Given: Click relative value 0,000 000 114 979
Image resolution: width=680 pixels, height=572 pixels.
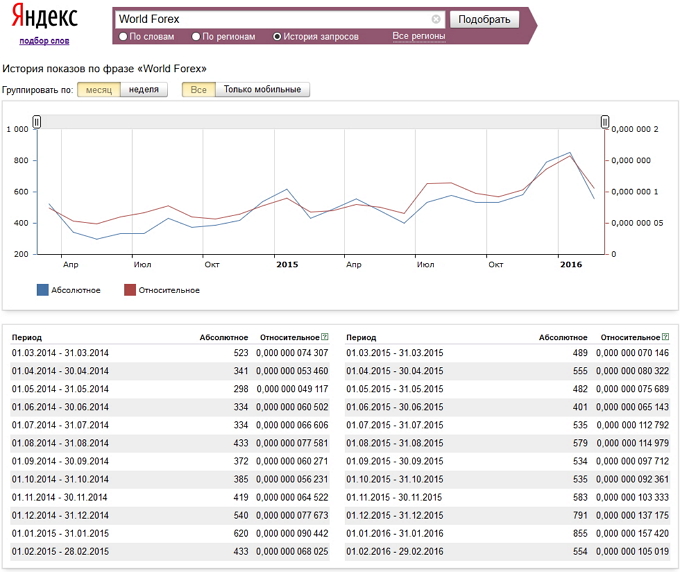Looking at the screenshot, I should pyautogui.click(x=632, y=443).
